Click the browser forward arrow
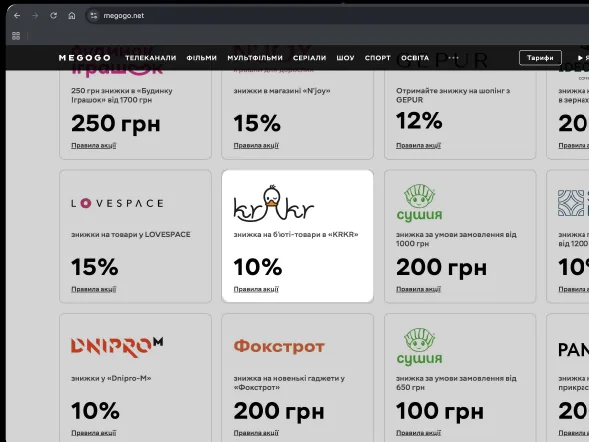The height and width of the screenshot is (442, 589). [x=35, y=15]
